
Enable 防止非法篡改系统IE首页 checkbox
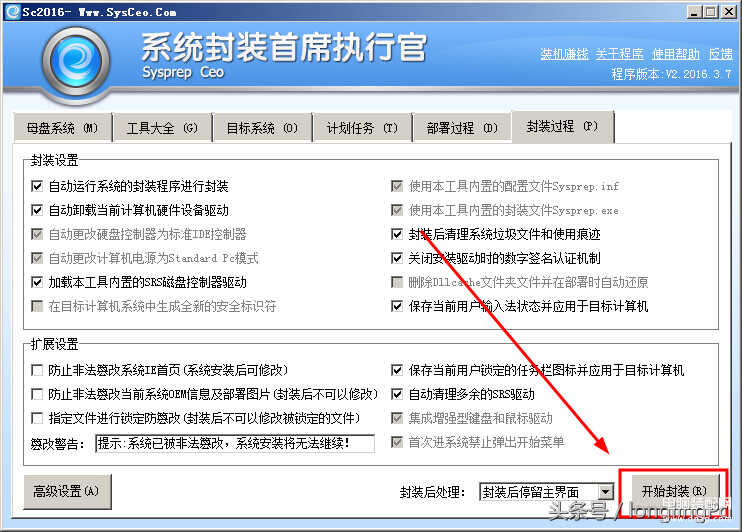tap(36, 370)
